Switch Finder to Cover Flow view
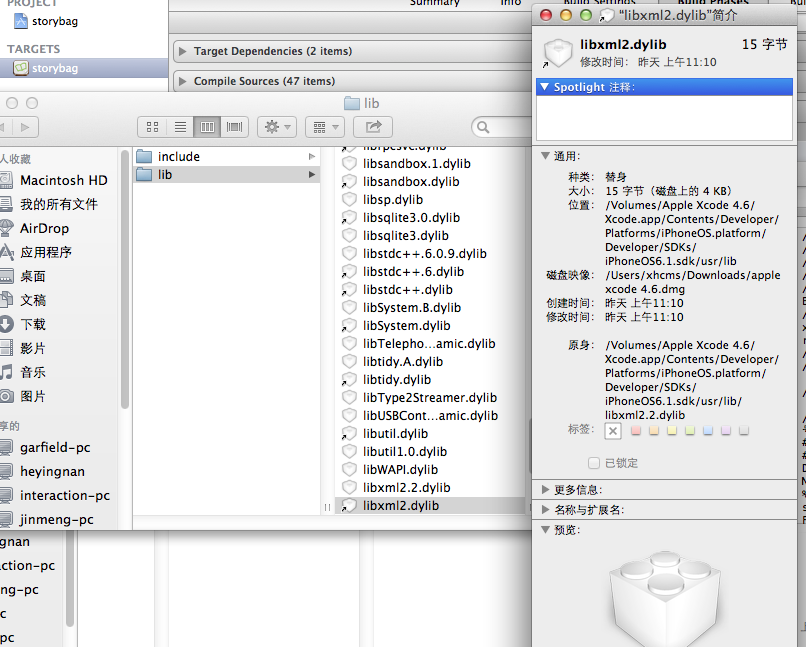This screenshot has width=806, height=647. (234, 127)
